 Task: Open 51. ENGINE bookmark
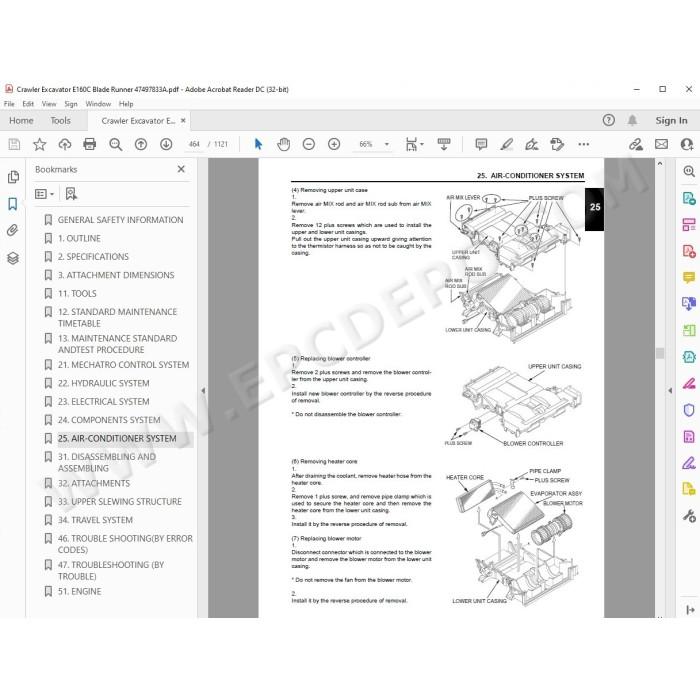(x=79, y=592)
